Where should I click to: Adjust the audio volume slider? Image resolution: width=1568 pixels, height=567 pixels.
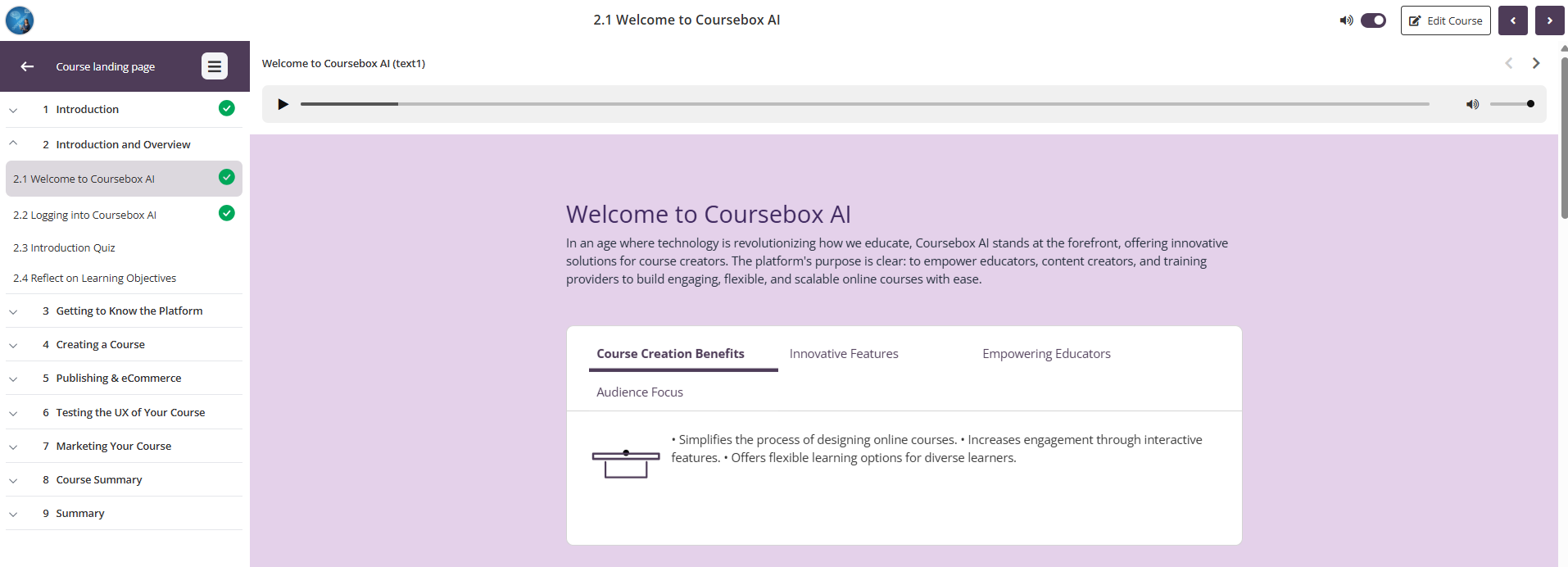coord(1511,104)
